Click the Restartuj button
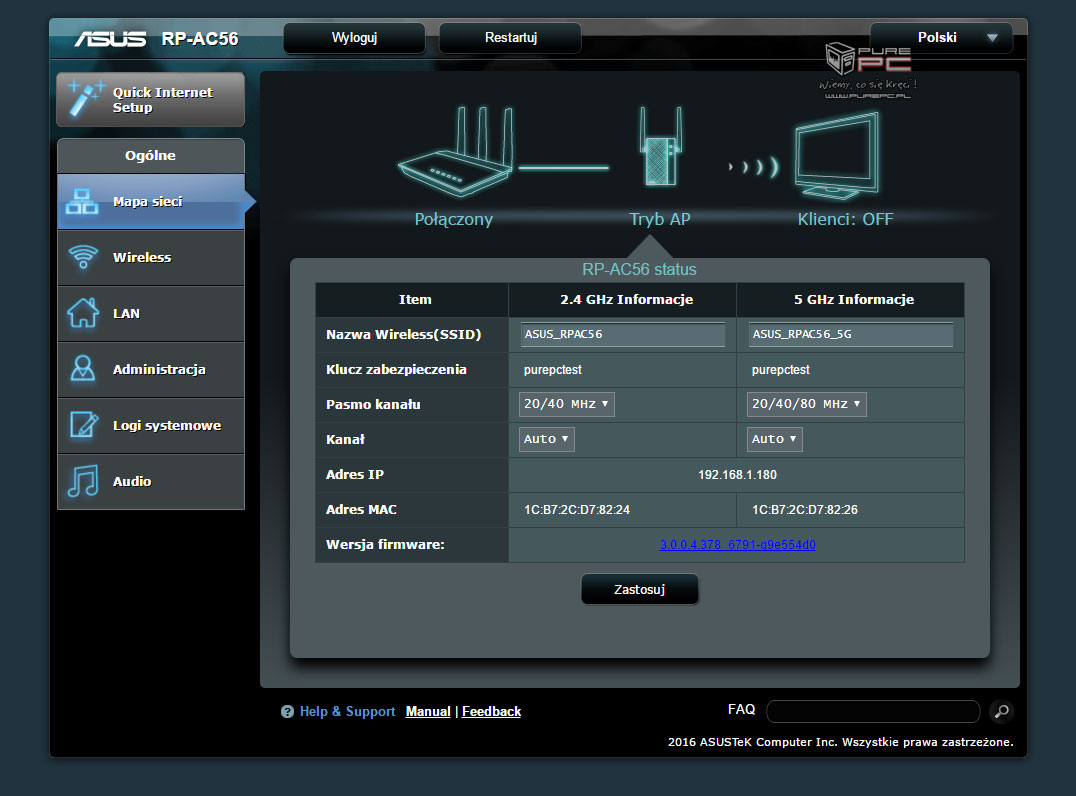This screenshot has height=796, width=1076. point(510,38)
